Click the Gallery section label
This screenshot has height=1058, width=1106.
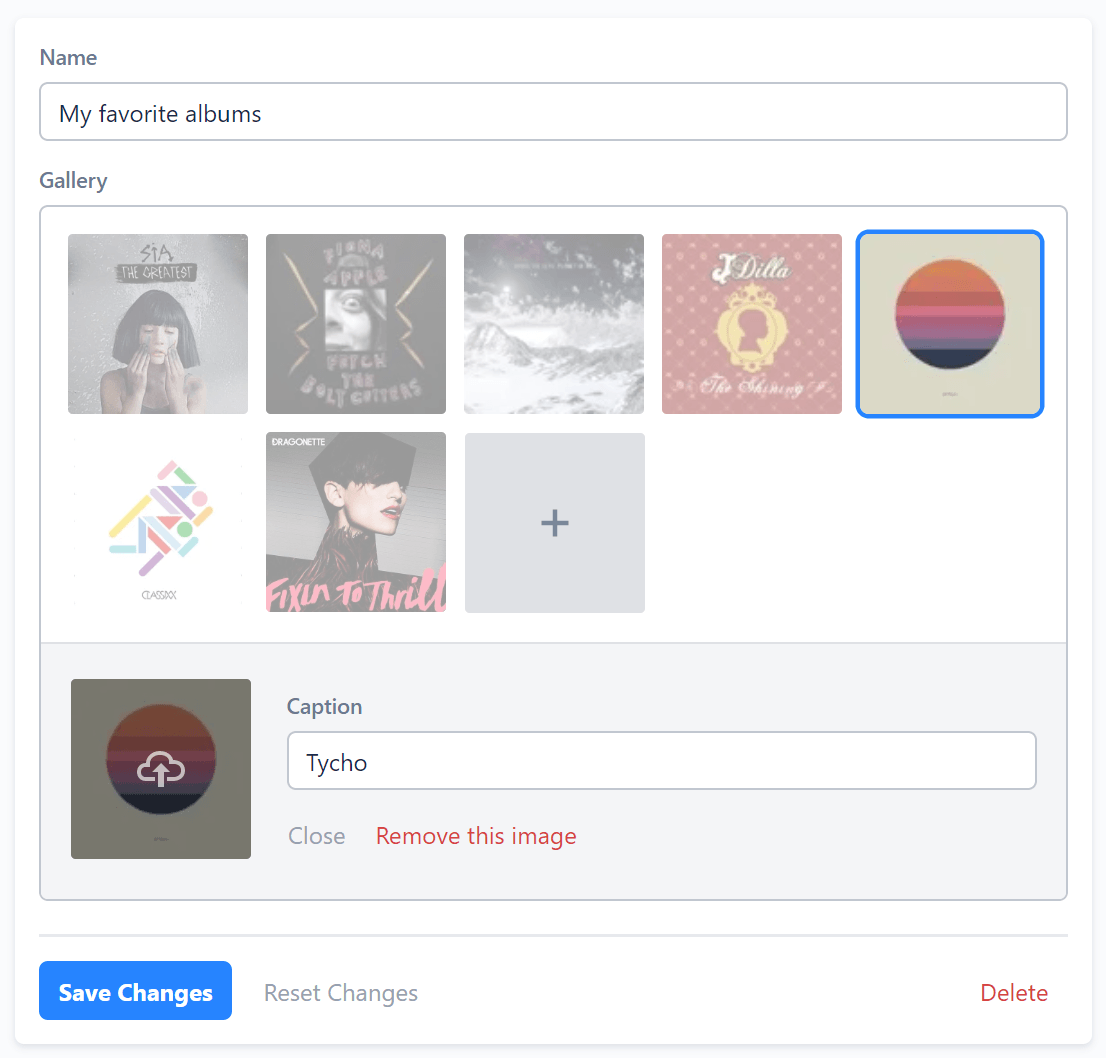(x=73, y=180)
